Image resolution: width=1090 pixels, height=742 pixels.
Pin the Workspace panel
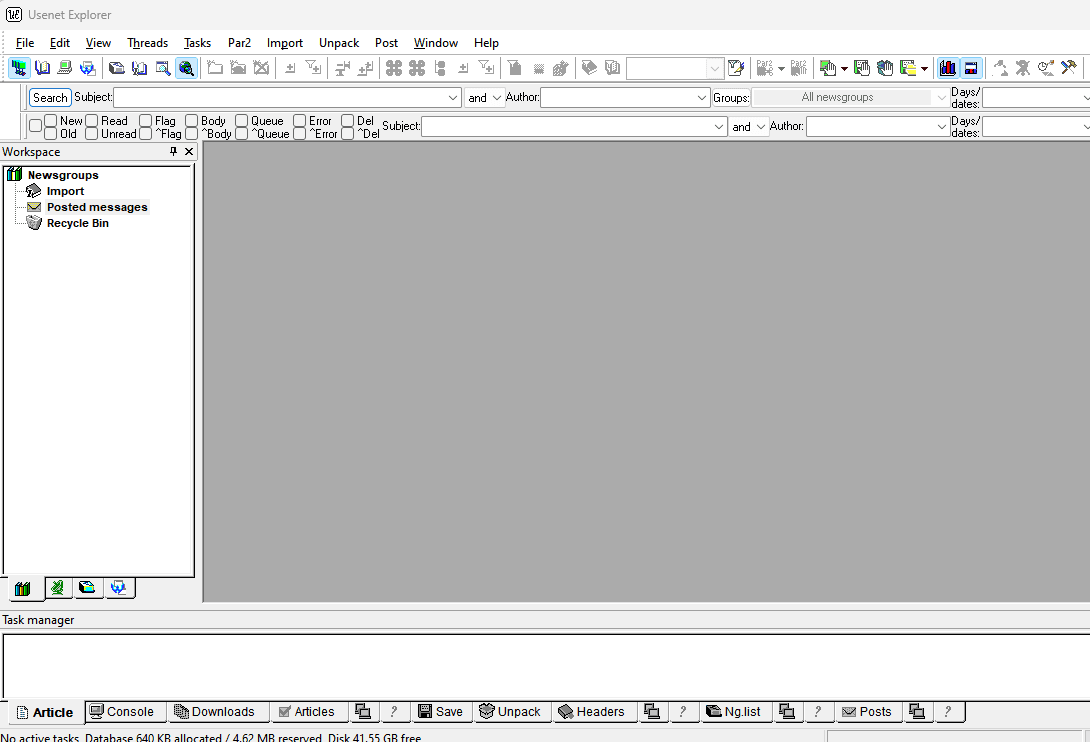point(173,152)
